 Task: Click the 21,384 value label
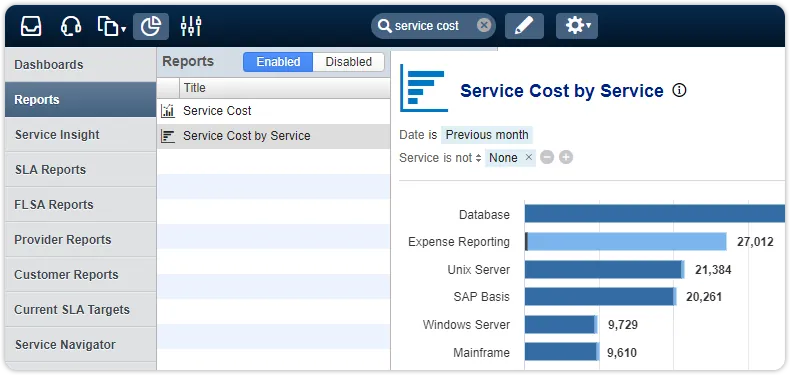[x=713, y=270]
